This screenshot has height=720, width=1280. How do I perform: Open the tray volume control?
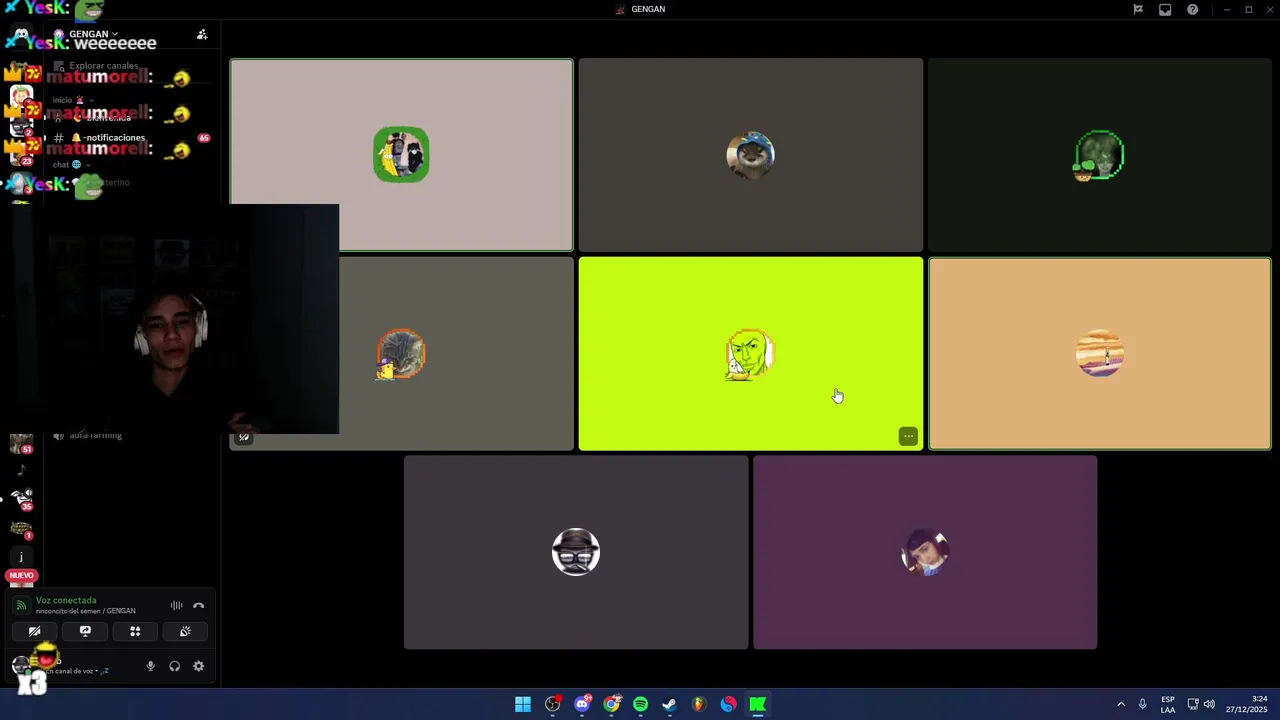point(1209,704)
